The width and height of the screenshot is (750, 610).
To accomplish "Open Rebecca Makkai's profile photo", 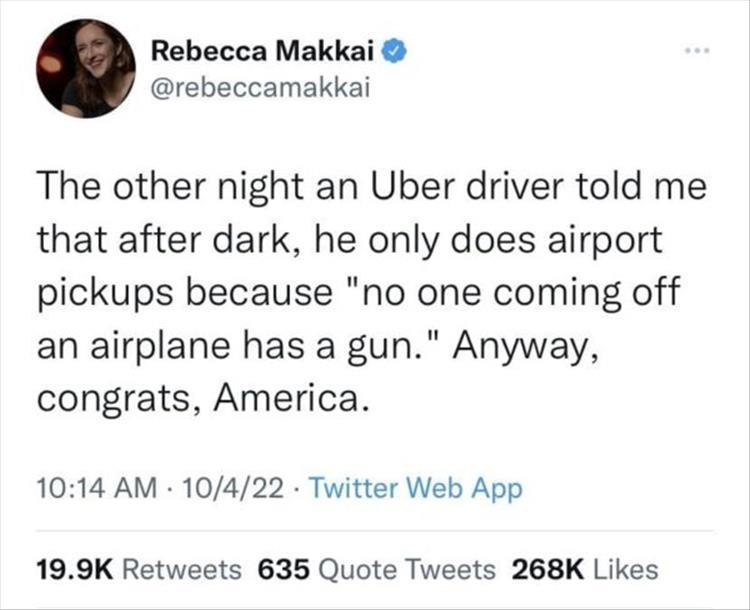I will pyautogui.click(x=86, y=68).
